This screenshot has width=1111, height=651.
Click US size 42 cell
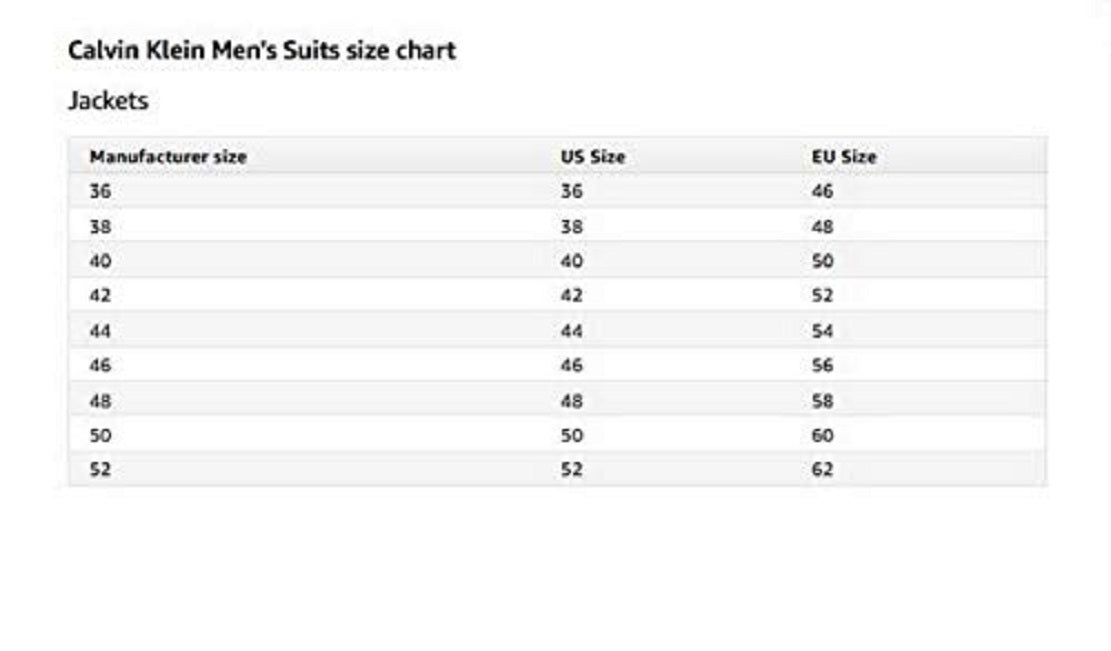[571, 296]
